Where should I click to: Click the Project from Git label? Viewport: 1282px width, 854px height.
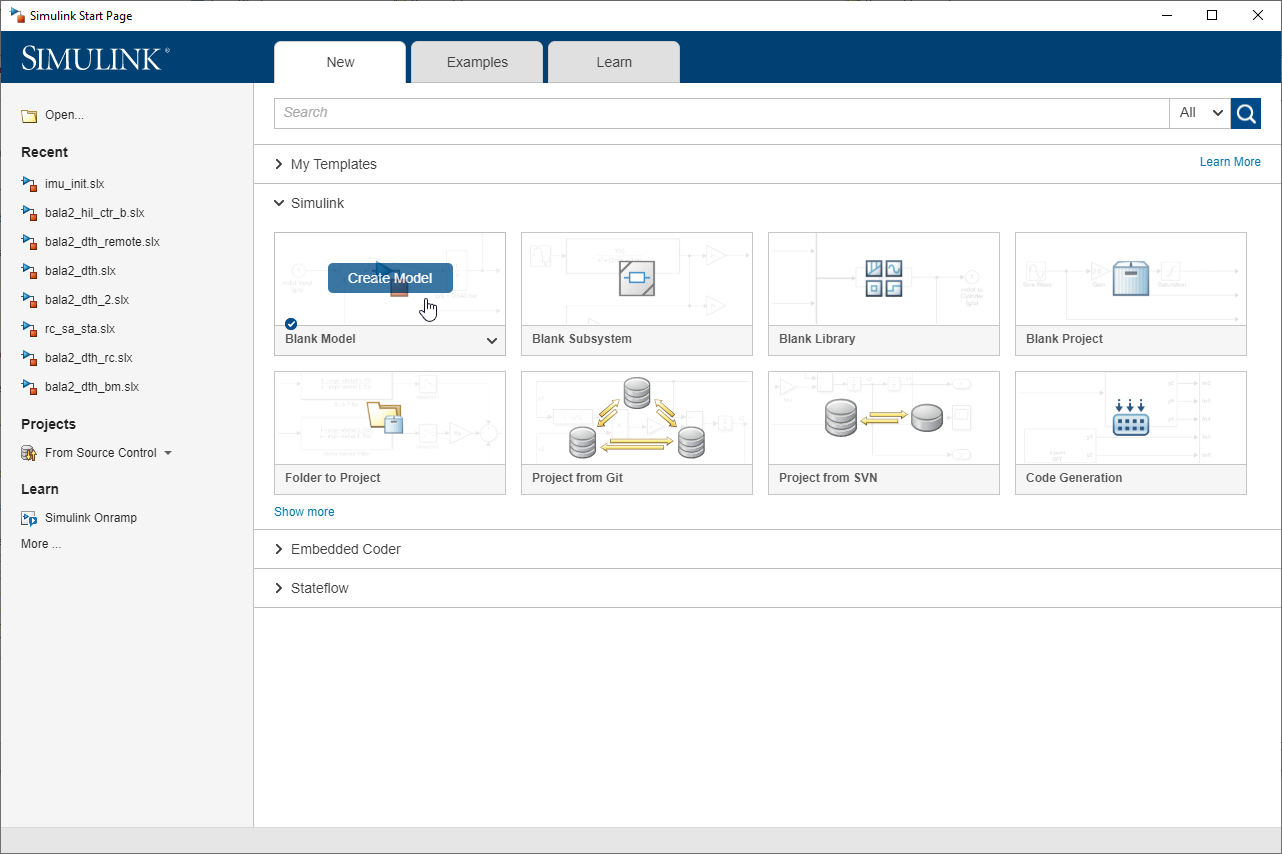pos(577,478)
